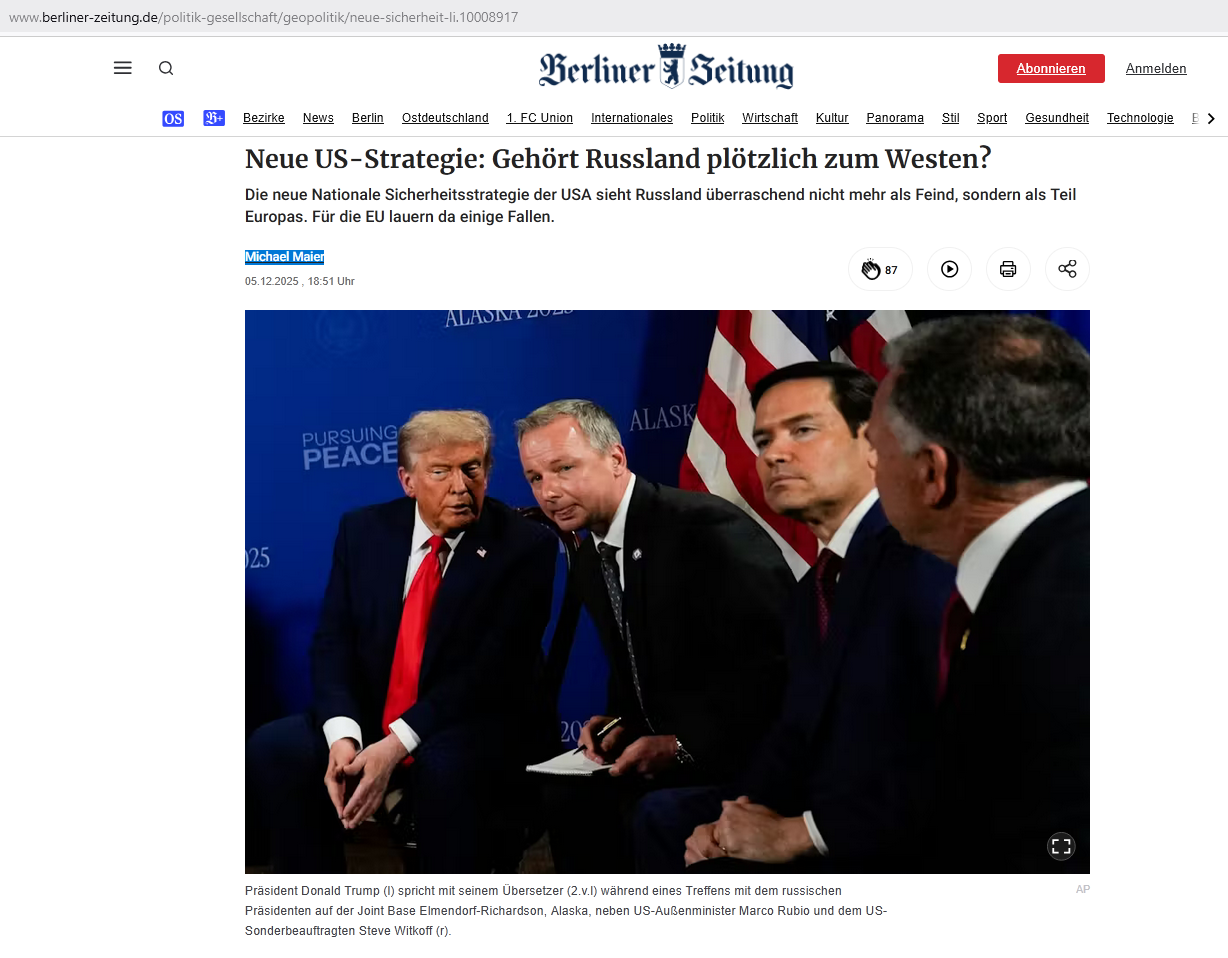Open the Anmelden login link
The height and width of the screenshot is (958, 1228).
1156,68
